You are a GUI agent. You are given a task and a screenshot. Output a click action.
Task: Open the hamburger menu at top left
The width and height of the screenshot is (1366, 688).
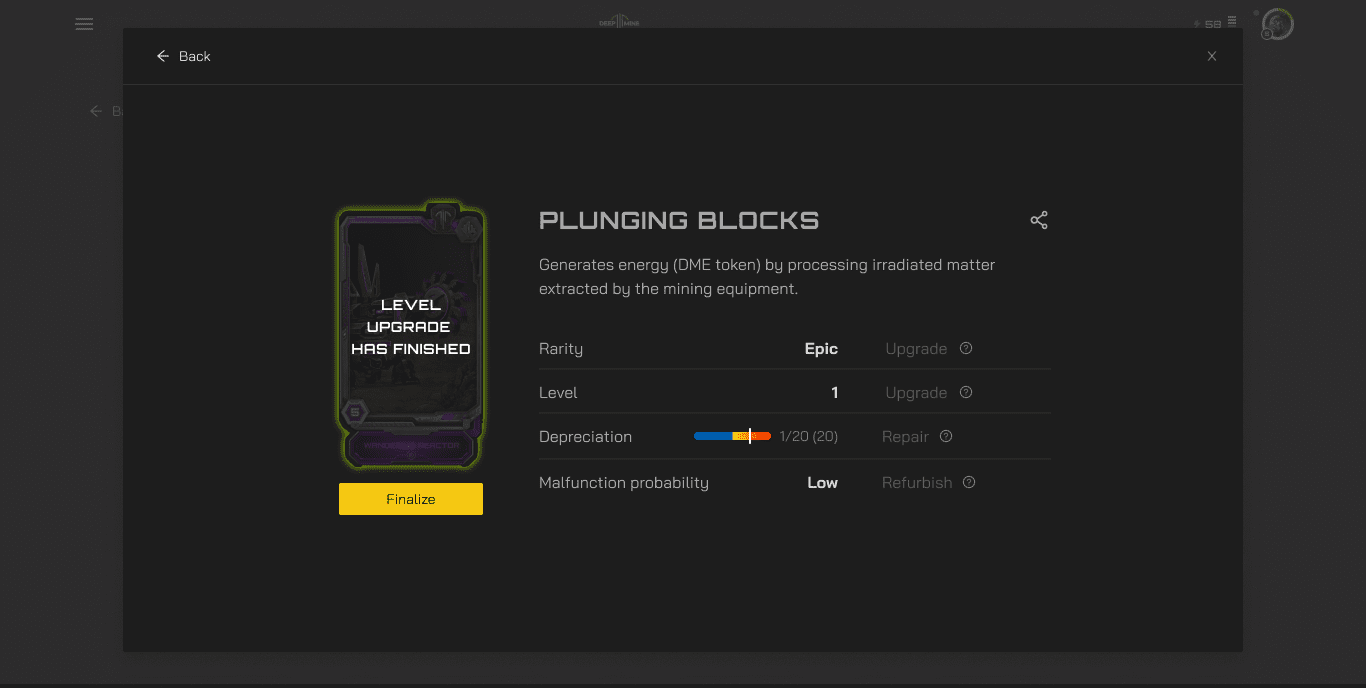[84, 24]
